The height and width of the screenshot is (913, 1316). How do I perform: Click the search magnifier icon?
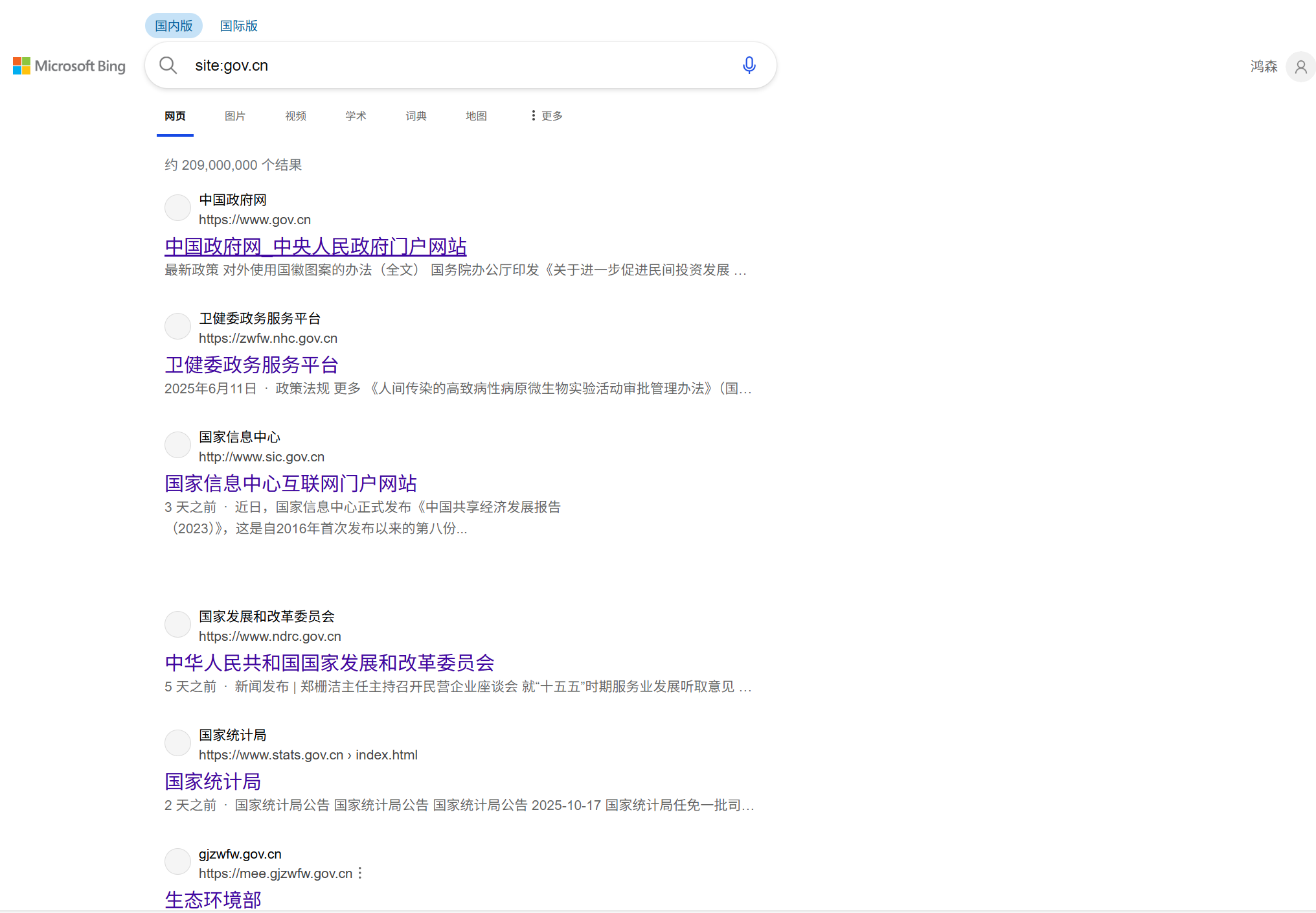click(x=168, y=65)
